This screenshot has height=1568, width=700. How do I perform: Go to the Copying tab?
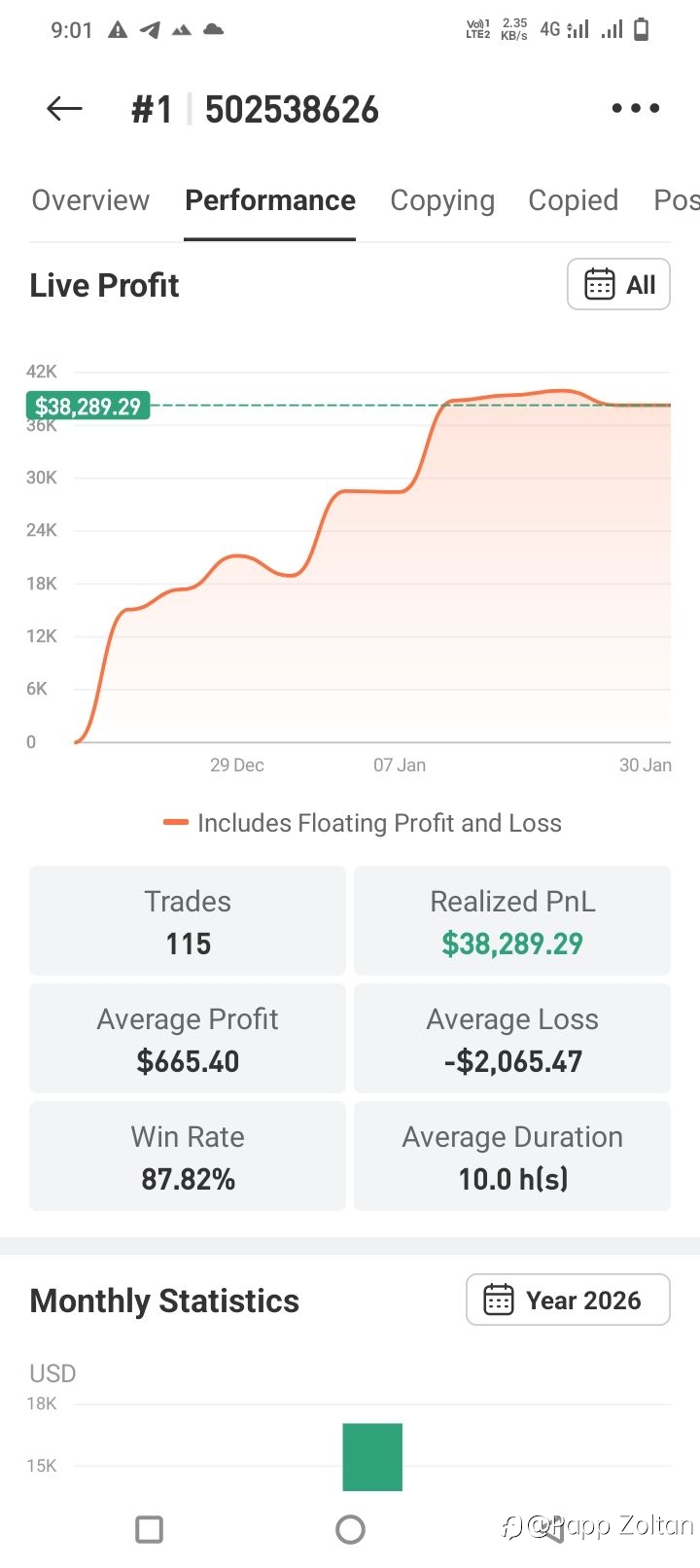[442, 200]
